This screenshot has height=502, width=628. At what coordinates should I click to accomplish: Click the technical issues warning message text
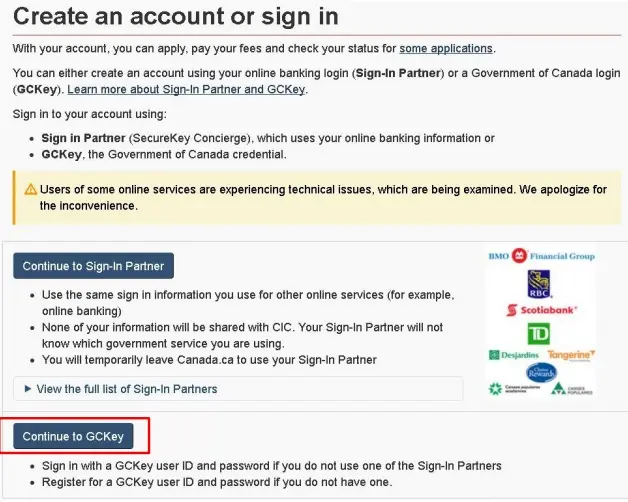click(x=323, y=198)
